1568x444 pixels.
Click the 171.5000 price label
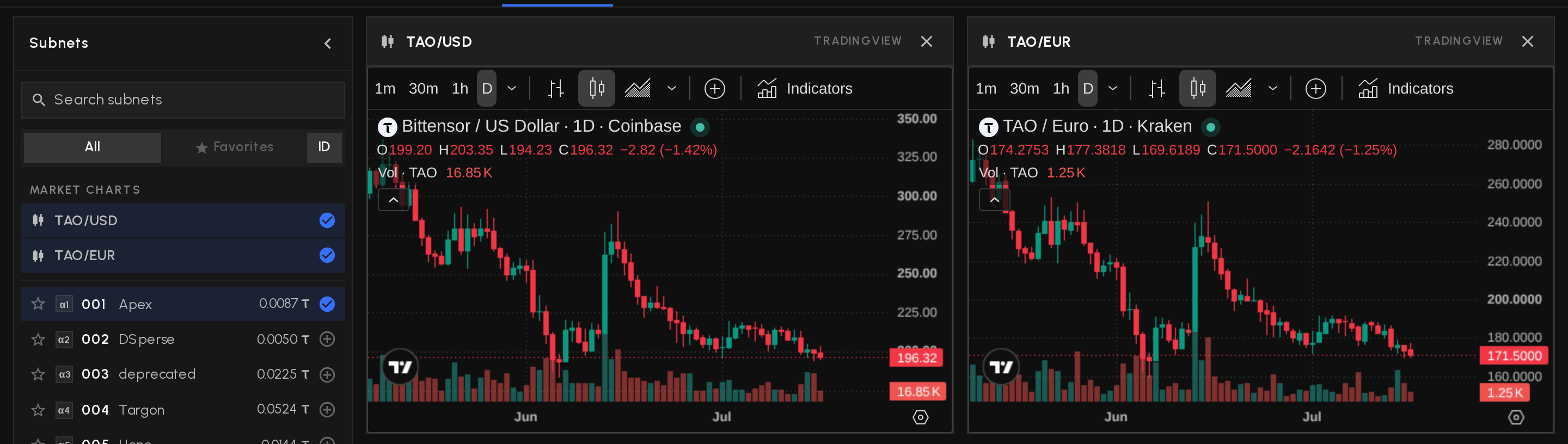[x=1514, y=356]
